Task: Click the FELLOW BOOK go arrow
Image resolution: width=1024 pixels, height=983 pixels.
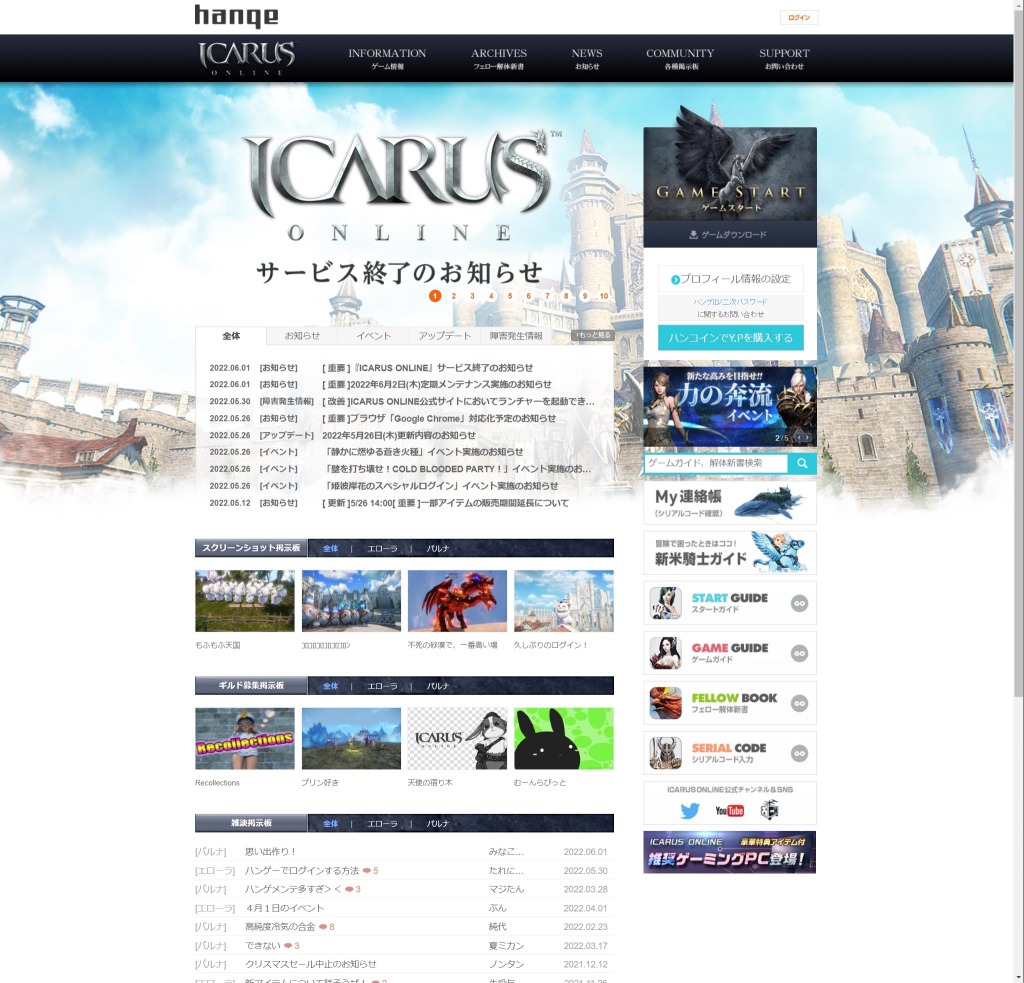Action: point(799,703)
